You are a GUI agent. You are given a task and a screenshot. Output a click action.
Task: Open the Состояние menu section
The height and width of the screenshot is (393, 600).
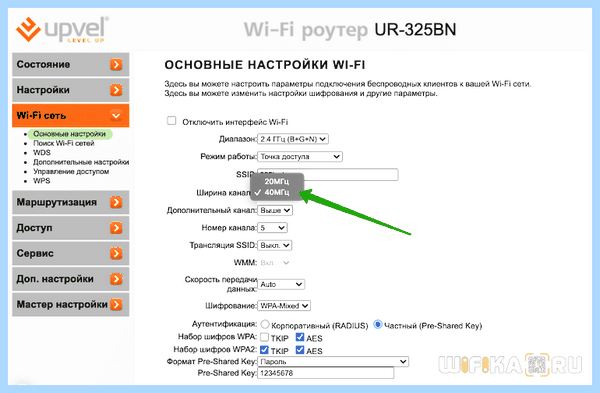point(70,64)
